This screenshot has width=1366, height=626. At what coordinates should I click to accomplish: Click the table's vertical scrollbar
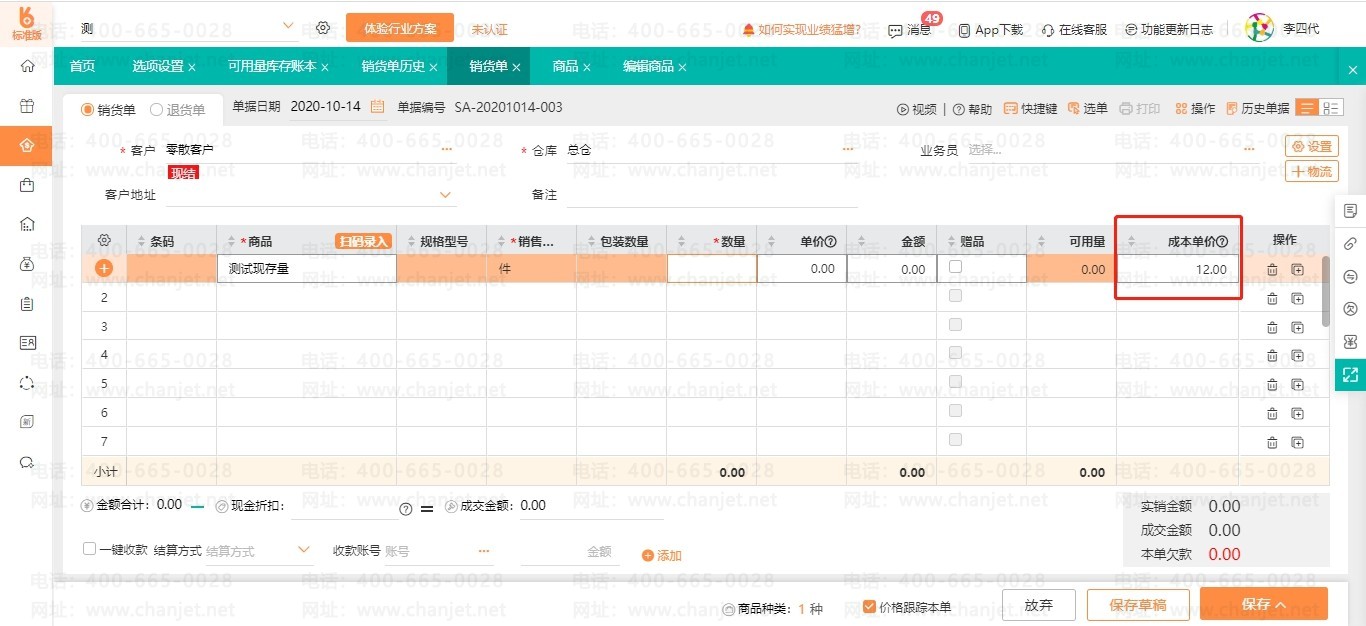pos(1326,290)
